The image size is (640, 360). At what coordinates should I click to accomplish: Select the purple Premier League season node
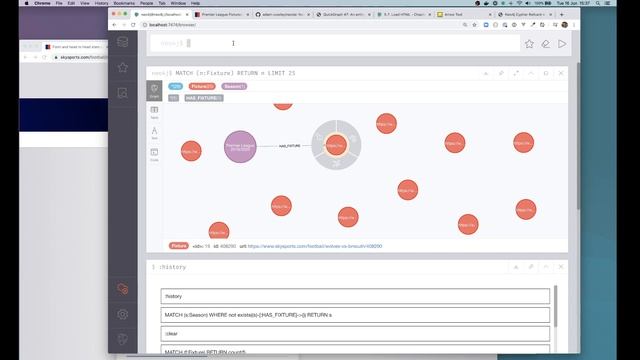tap(240, 147)
